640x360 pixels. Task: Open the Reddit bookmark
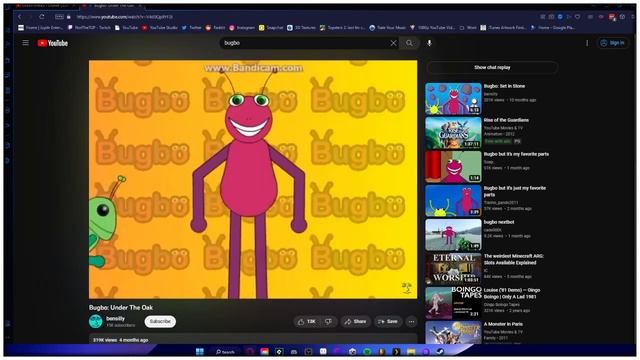click(215, 28)
